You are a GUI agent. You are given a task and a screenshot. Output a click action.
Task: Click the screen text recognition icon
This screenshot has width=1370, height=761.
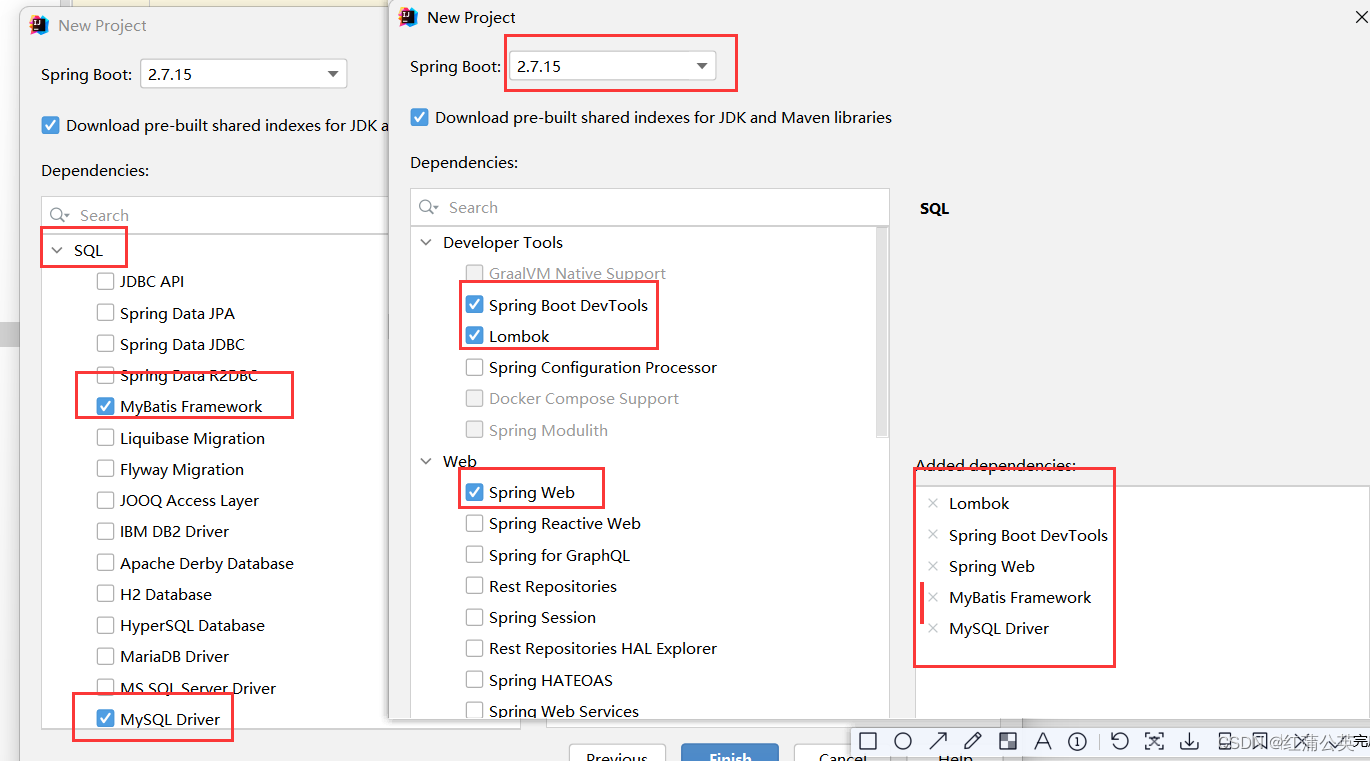[x=1154, y=741]
